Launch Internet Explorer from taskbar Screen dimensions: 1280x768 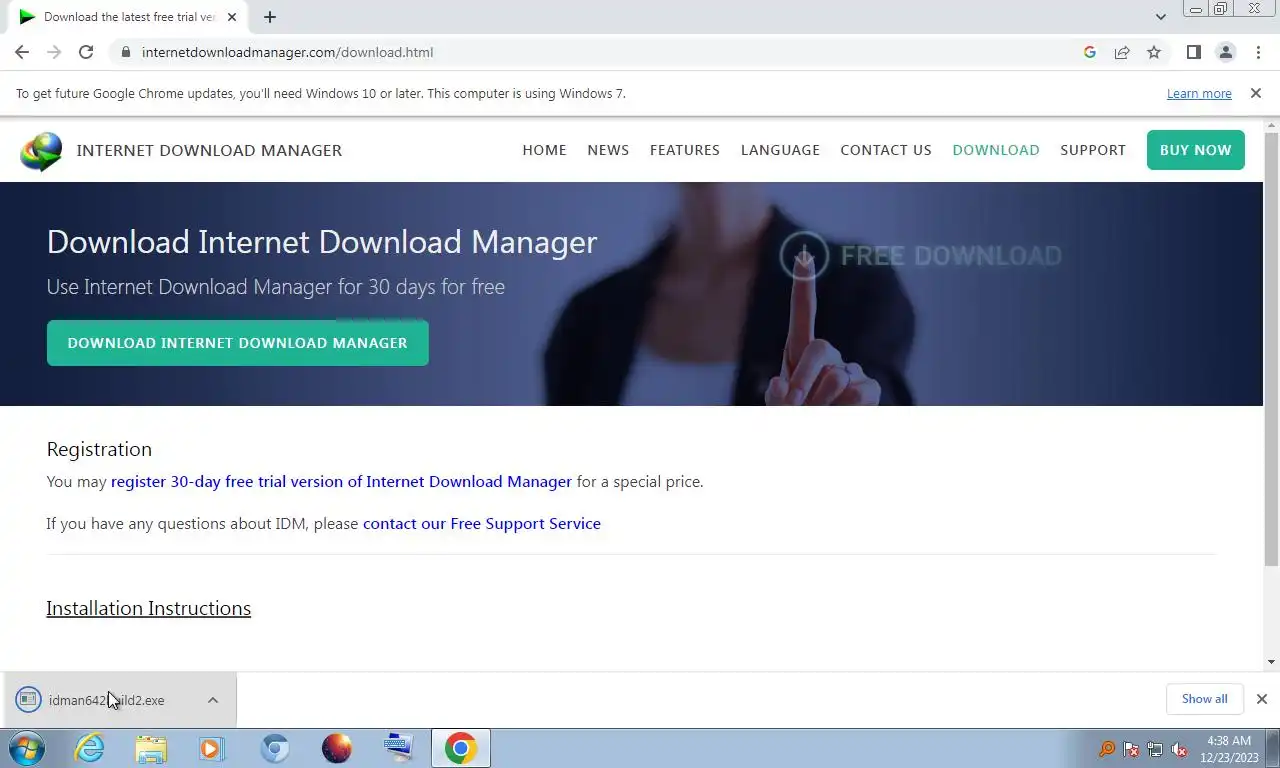click(x=90, y=748)
